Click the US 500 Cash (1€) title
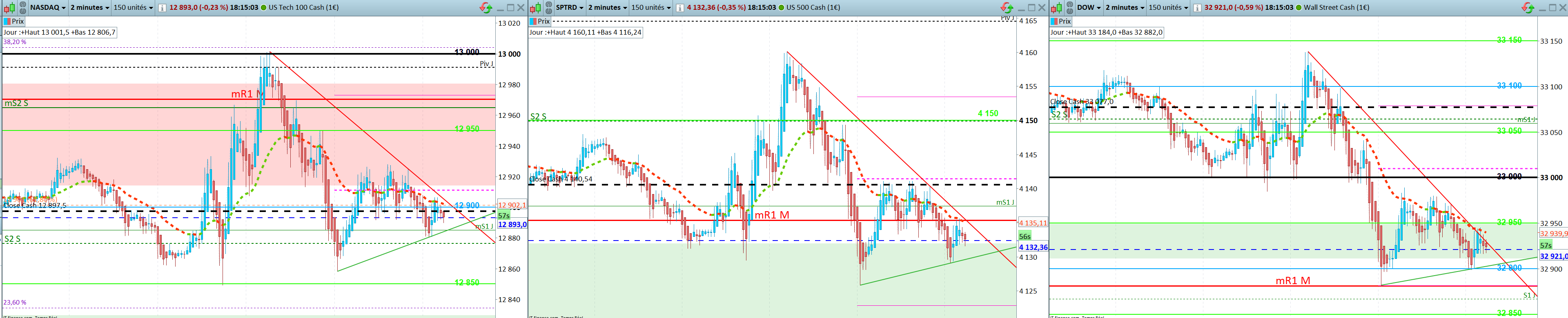The height and width of the screenshot is (318, 1568). (x=813, y=8)
